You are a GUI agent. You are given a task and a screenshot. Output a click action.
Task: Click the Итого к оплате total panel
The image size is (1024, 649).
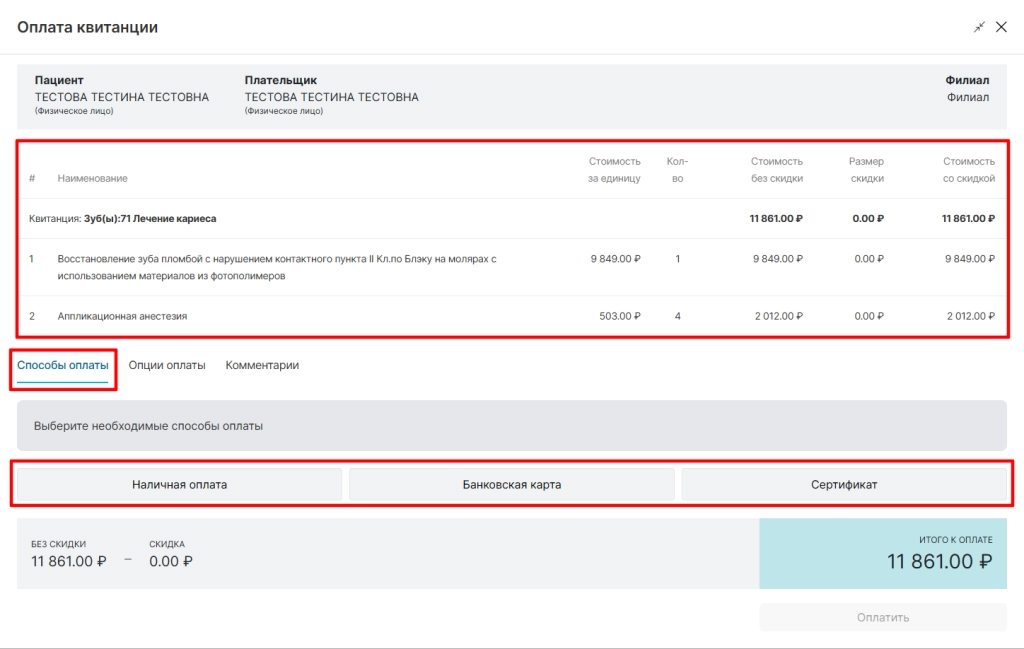(x=883, y=554)
